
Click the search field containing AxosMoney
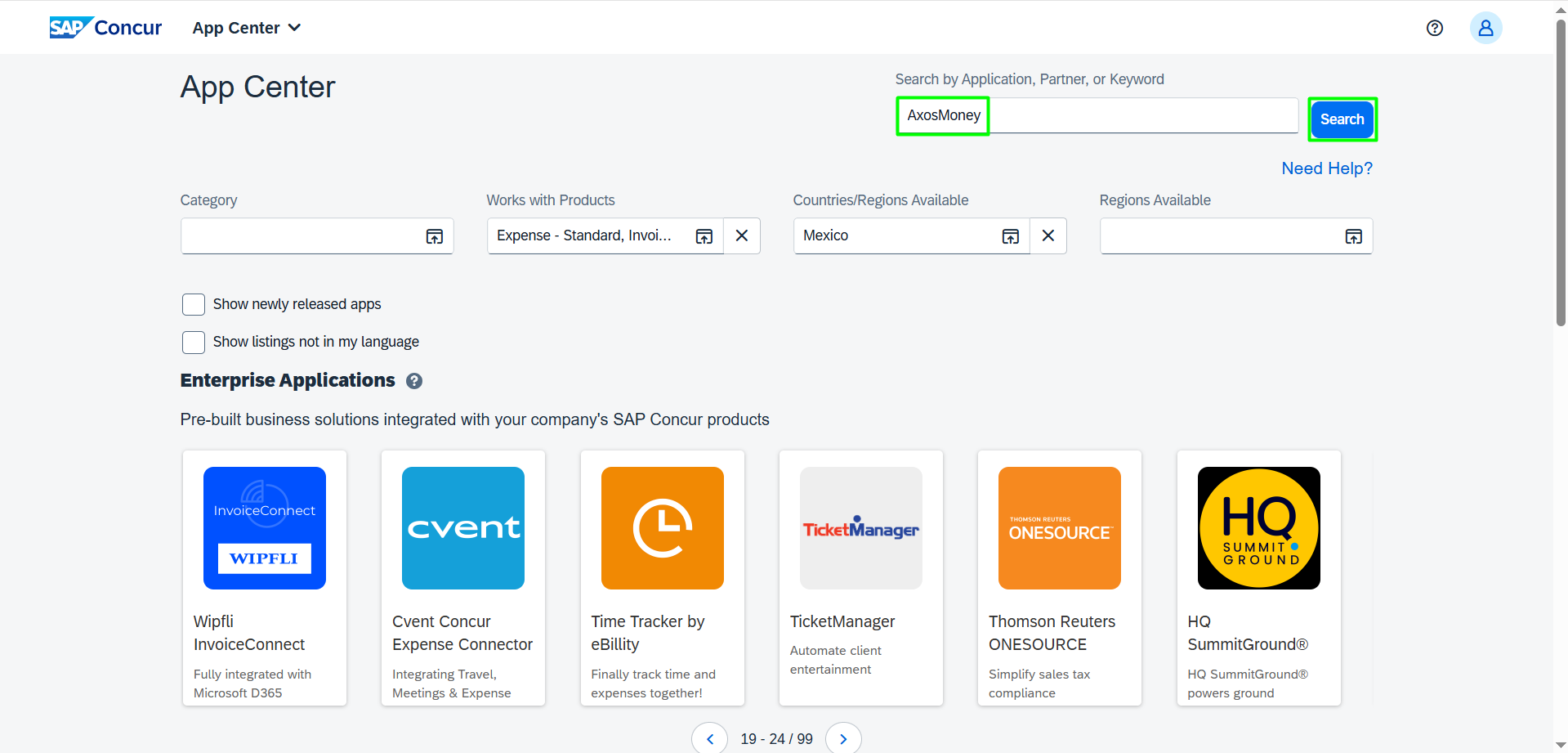tap(1095, 116)
